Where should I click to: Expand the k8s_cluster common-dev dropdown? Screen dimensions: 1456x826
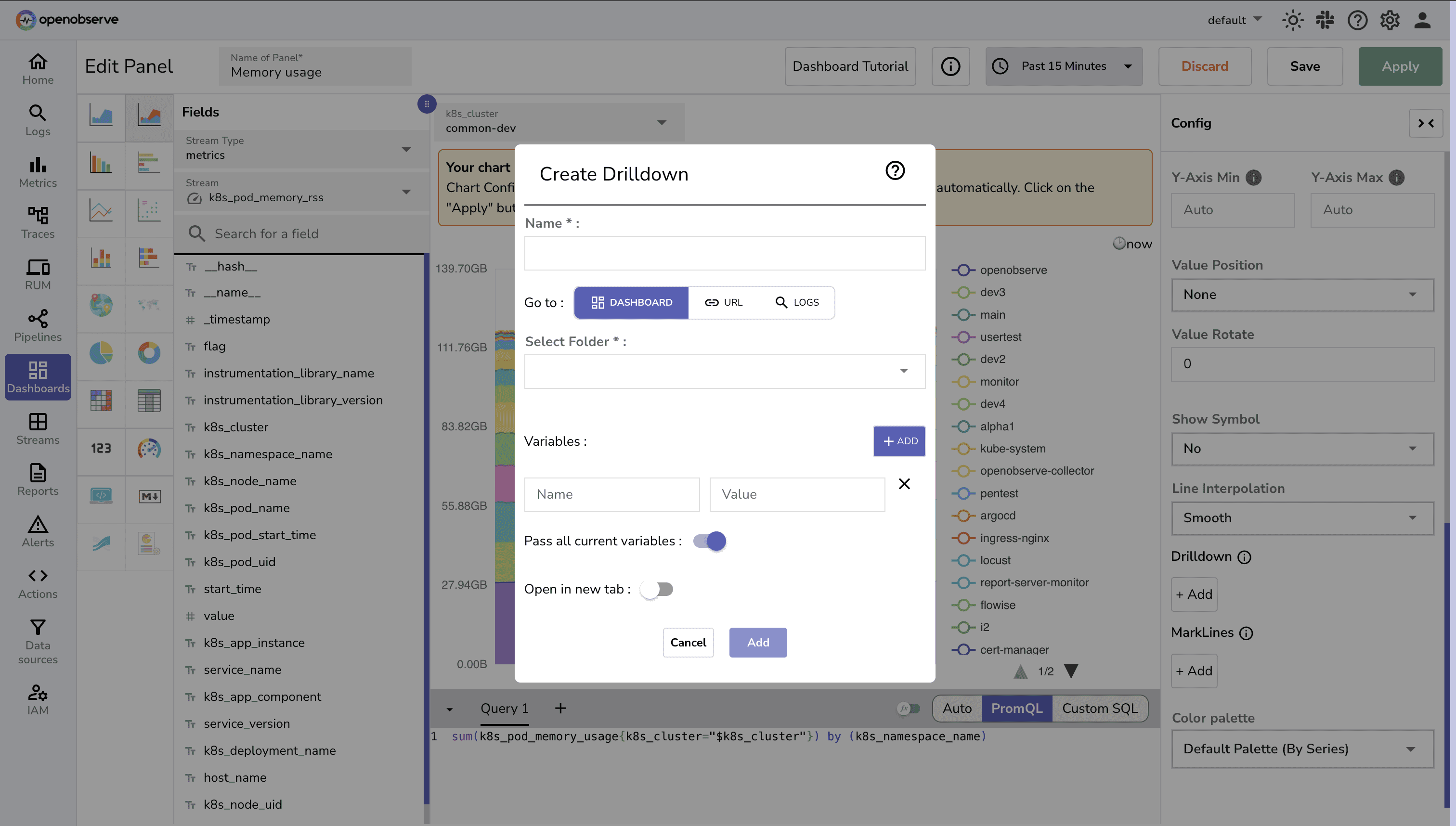(x=660, y=122)
